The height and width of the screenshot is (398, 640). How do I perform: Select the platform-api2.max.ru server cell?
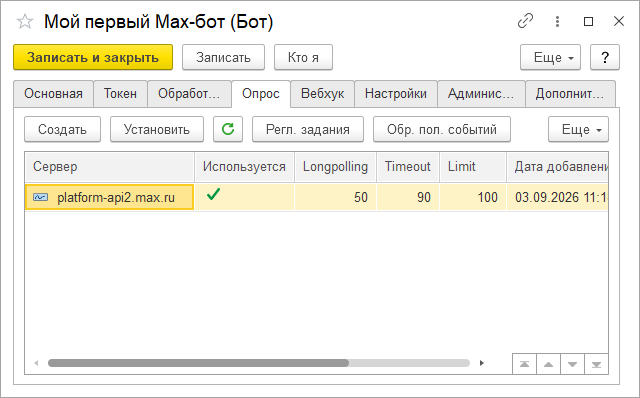click(x=109, y=197)
